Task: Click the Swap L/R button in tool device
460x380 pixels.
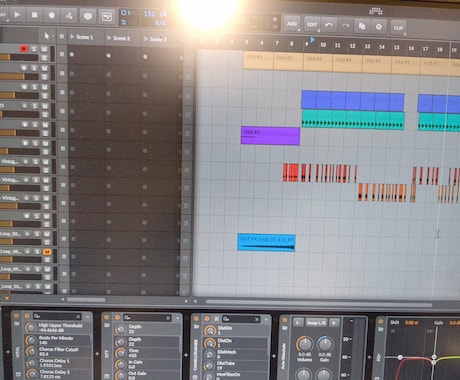Action: 316,323
